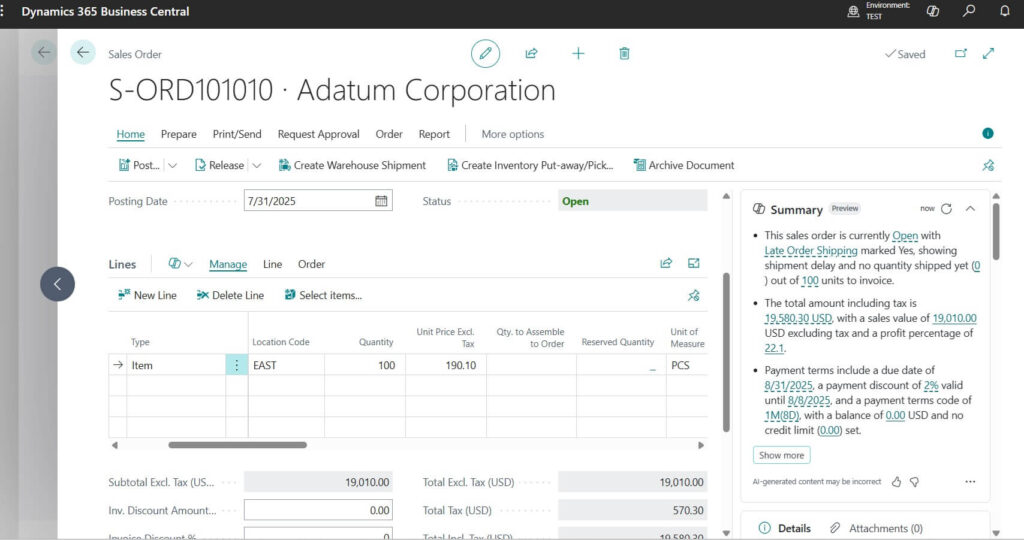Switch to Details factbox tab
This screenshot has height=540, width=1024.
[784, 528]
